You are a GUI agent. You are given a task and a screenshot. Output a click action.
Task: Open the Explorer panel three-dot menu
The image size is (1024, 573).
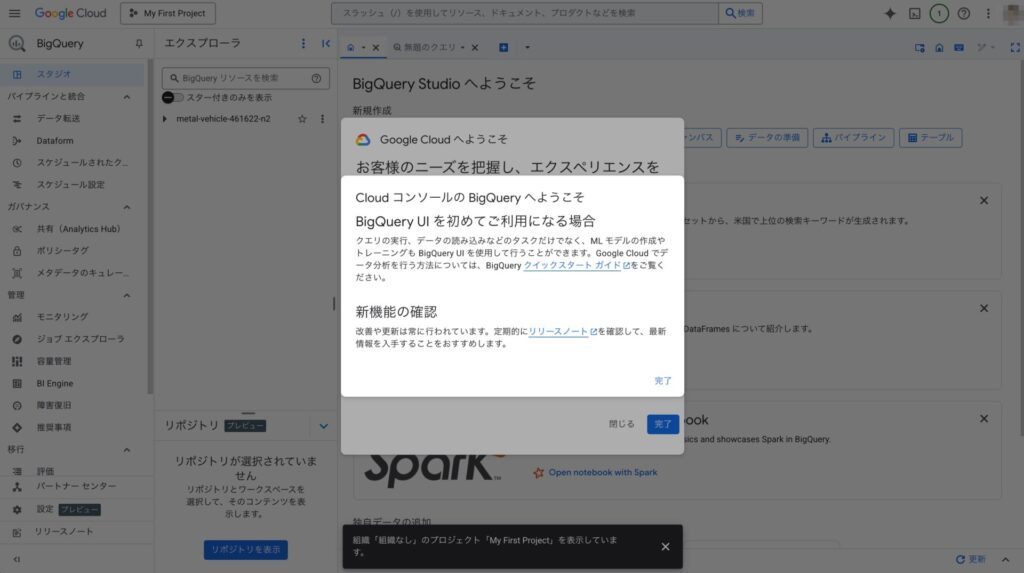pos(303,43)
